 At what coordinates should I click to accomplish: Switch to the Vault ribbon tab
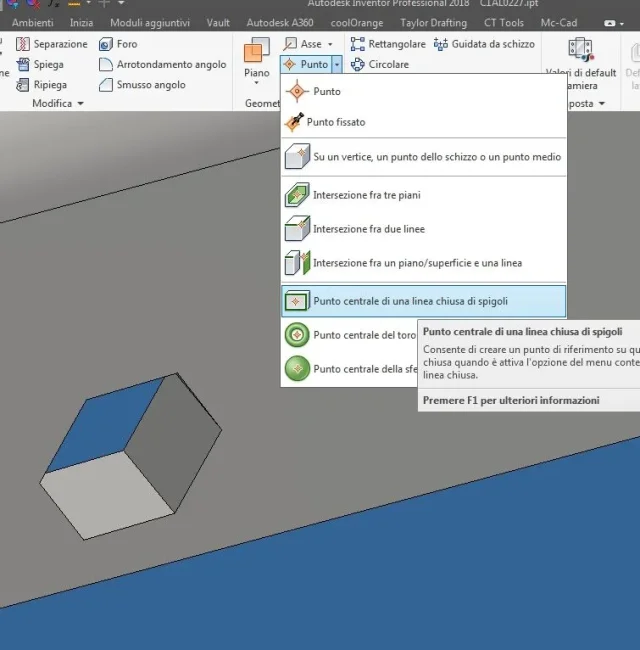[218, 23]
